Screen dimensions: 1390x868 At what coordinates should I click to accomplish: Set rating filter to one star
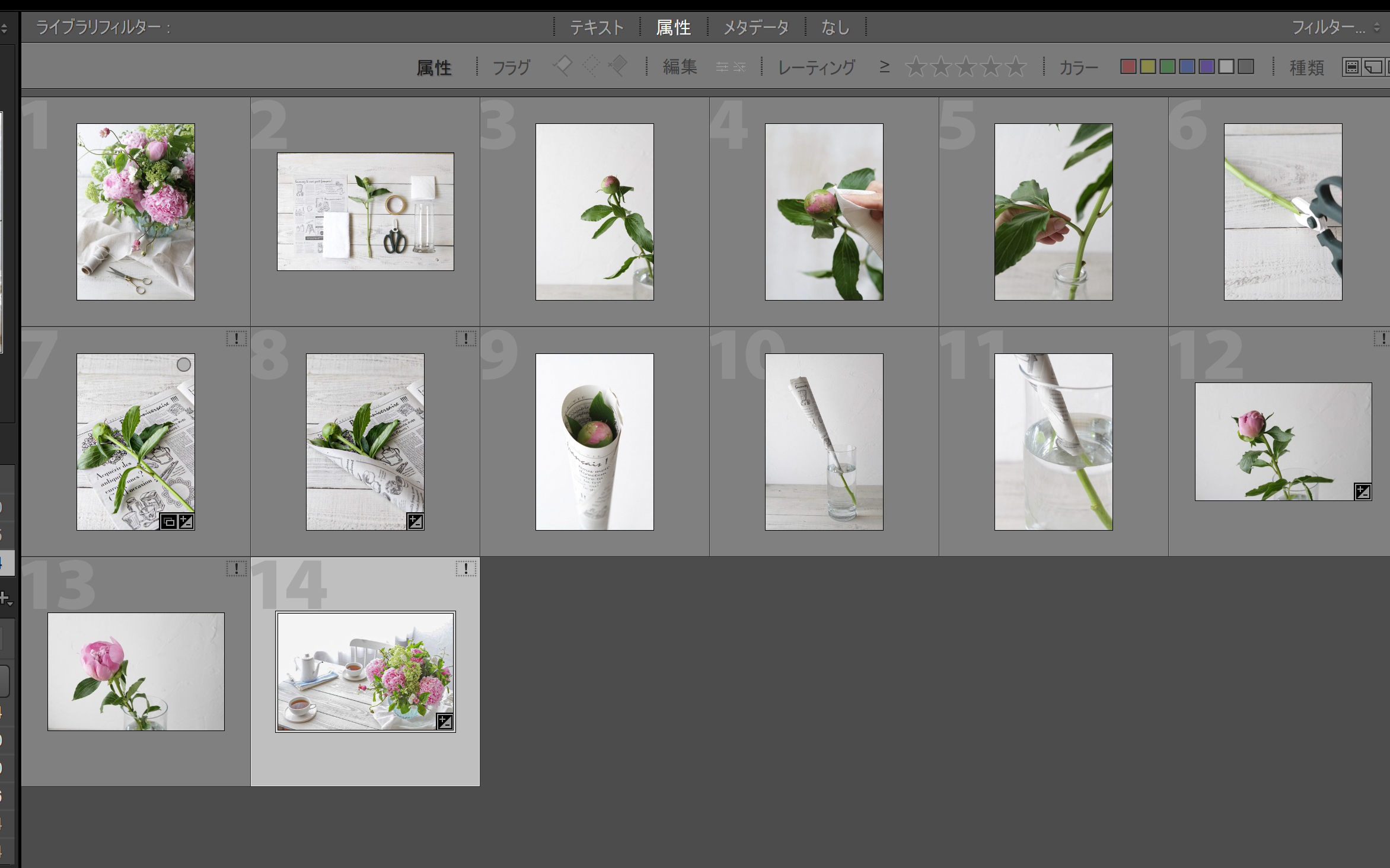coord(916,66)
